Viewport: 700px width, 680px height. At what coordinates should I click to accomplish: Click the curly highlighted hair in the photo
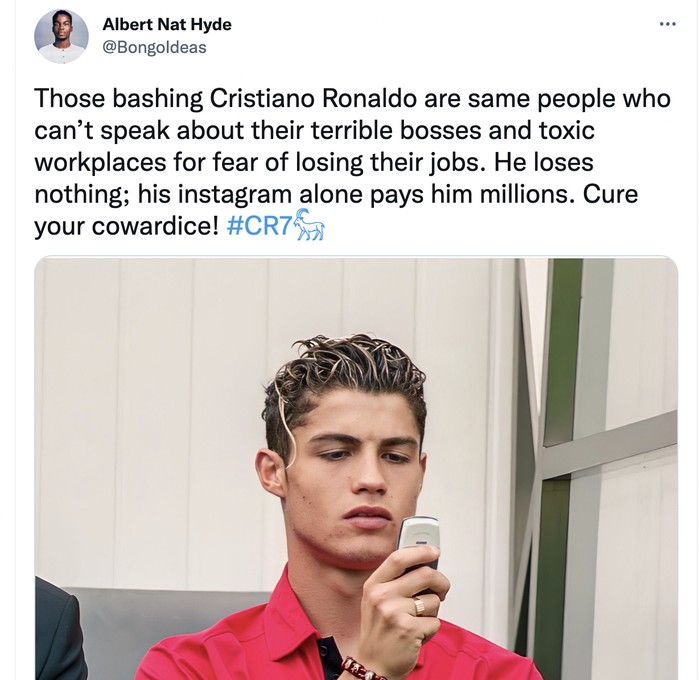click(x=344, y=371)
